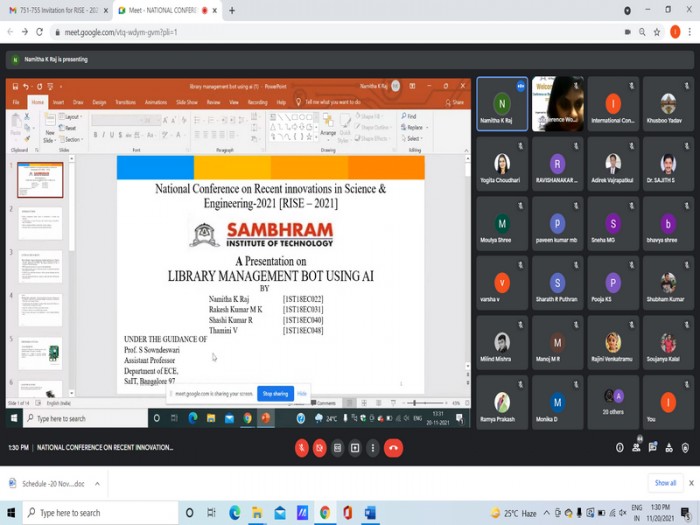This screenshot has height=525, width=700.
Task: Switch to the Slide Show ribbon tab
Action: point(187,102)
